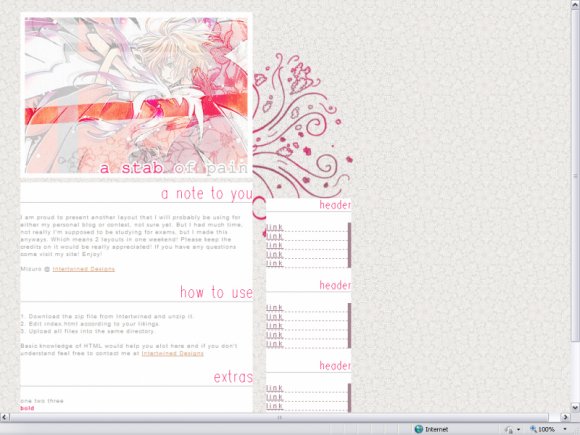Open Intertwined Designs link in how-to-use paragraph
The height and width of the screenshot is (435, 580).
(172, 353)
